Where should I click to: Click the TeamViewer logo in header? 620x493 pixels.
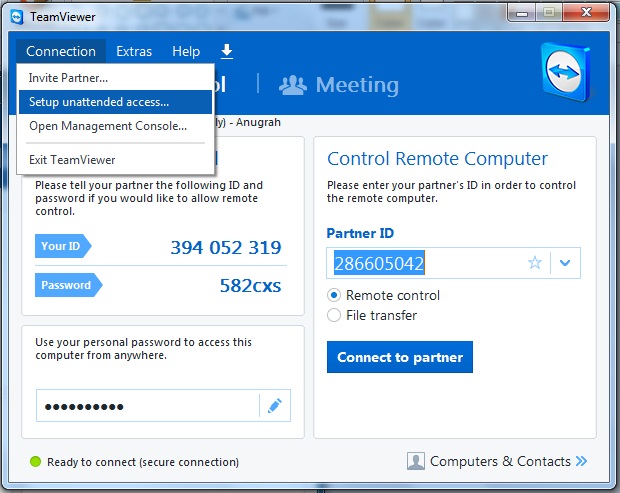566,72
